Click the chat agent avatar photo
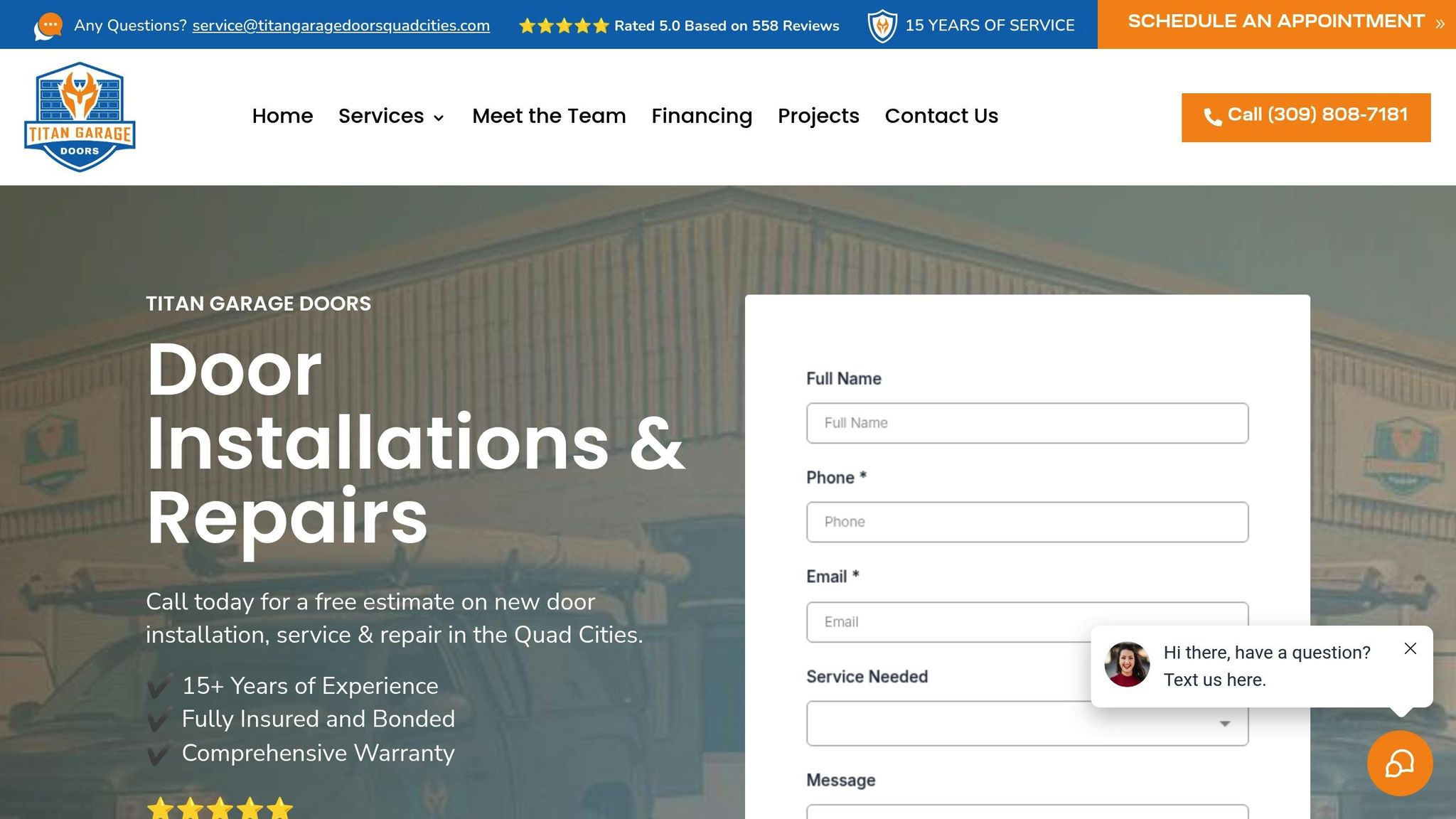 [x=1127, y=665]
